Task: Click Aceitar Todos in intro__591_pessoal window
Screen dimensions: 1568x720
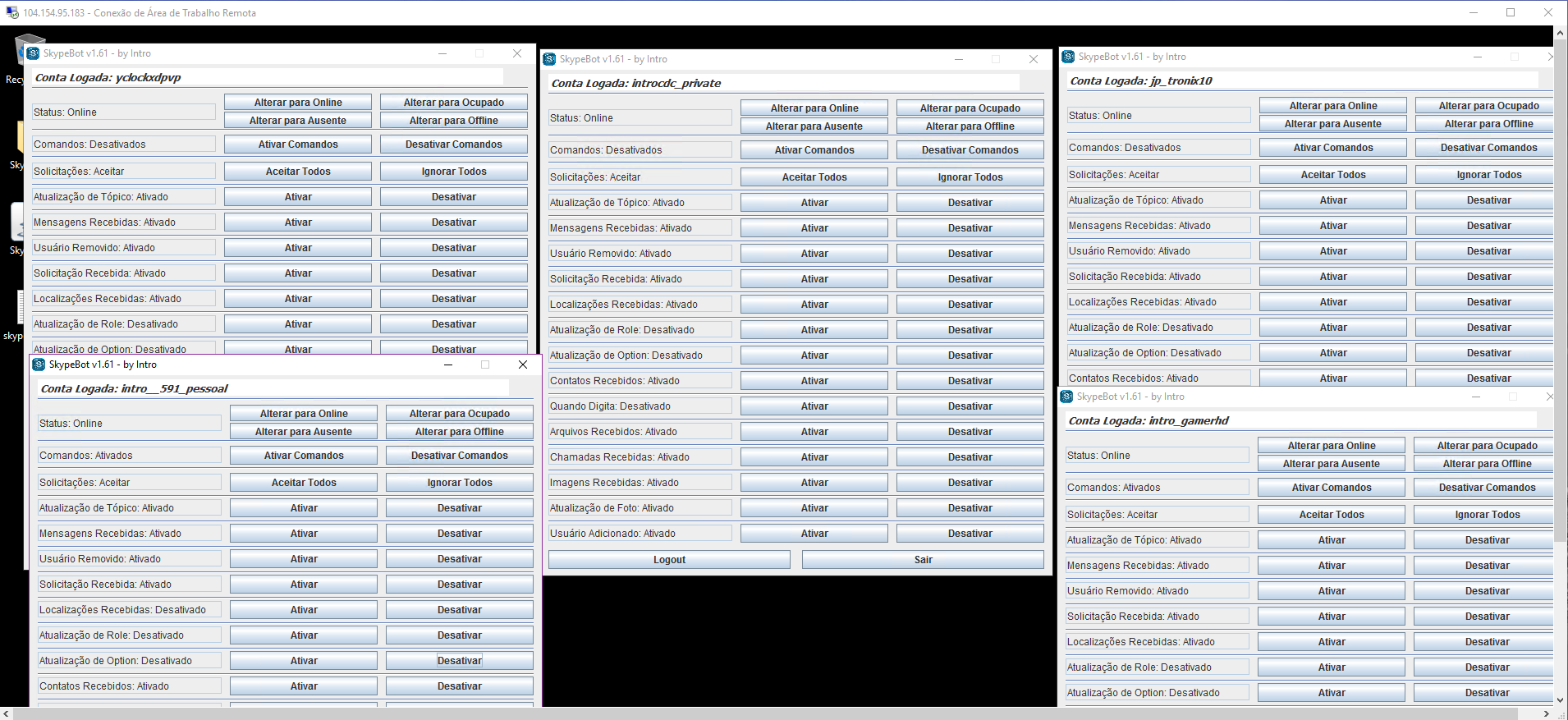Action: click(304, 483)
